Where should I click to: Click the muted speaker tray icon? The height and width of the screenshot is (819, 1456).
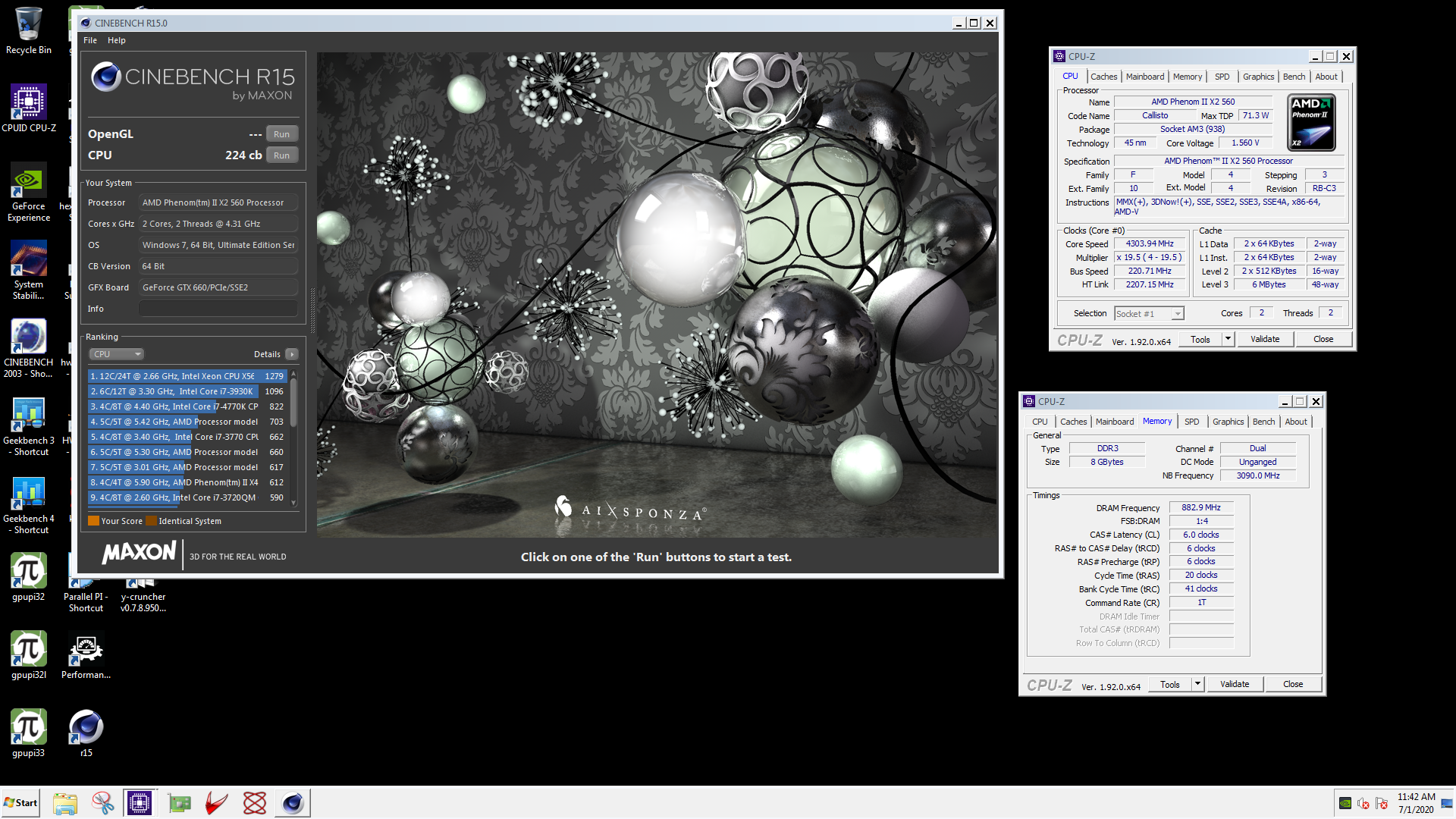click(1363, 803)
